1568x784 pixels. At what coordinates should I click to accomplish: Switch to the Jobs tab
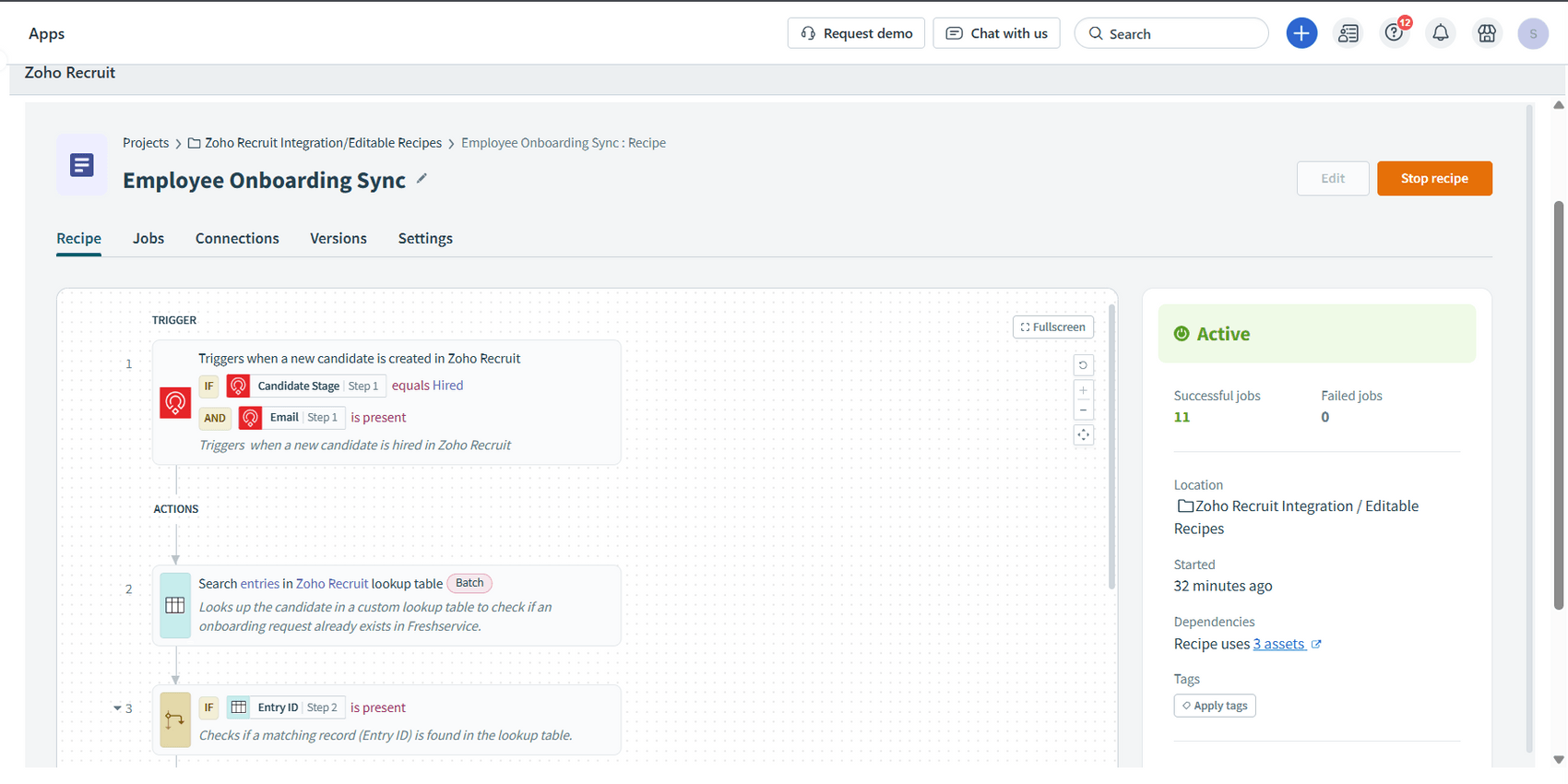point(148,238)
